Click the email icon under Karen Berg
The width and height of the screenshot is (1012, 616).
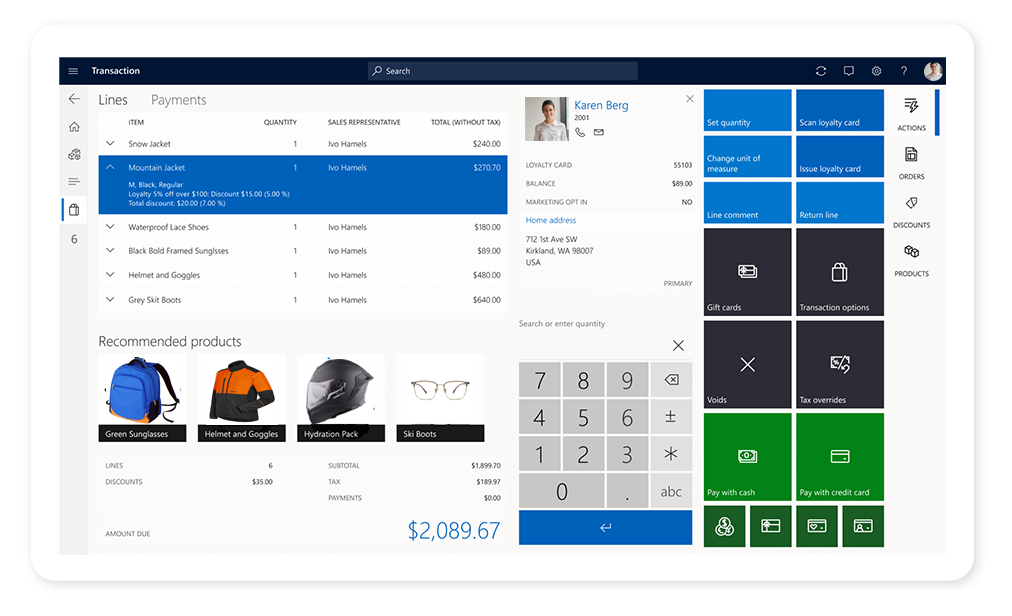[599, 132]
